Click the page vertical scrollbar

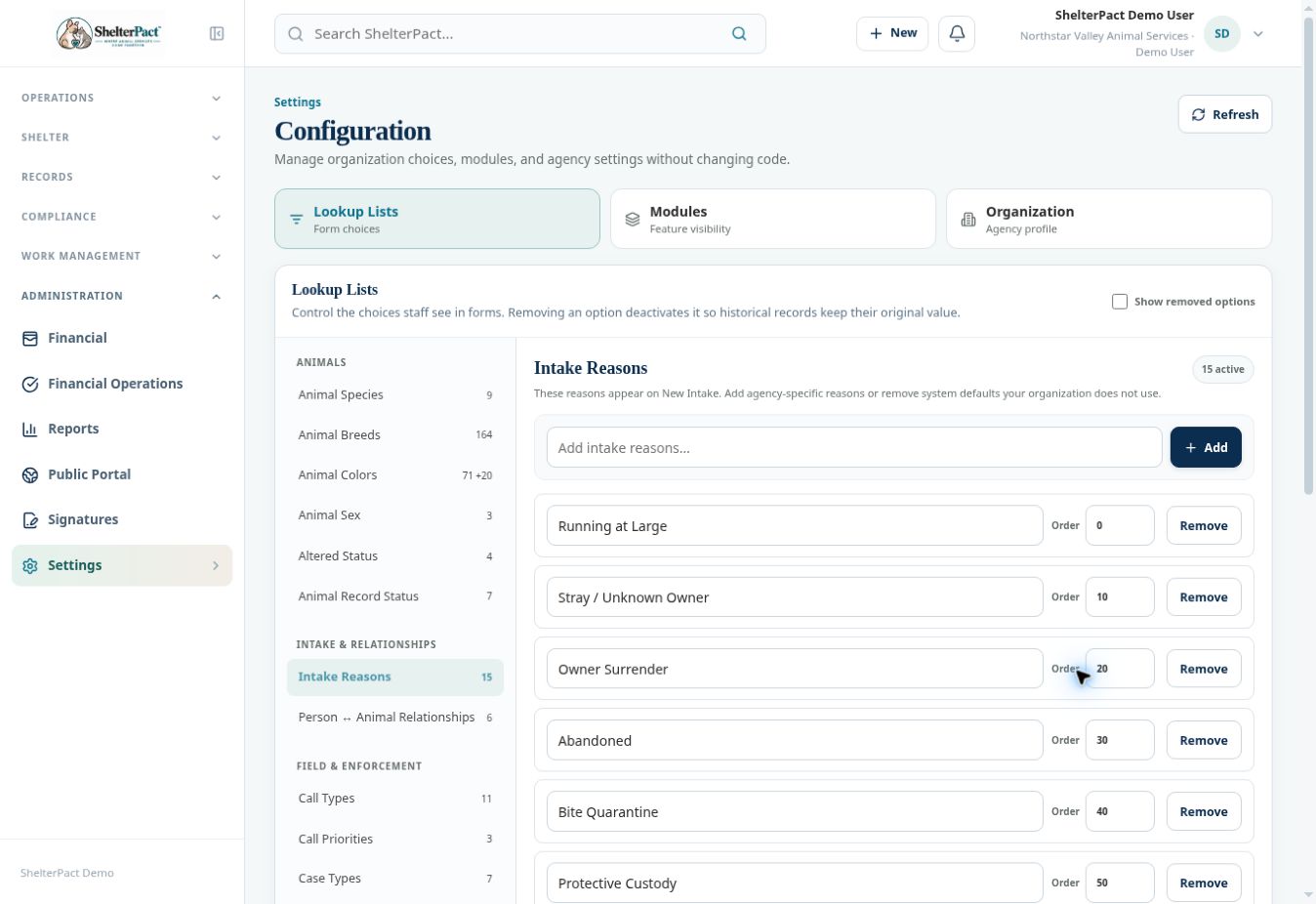(1309, 258)
